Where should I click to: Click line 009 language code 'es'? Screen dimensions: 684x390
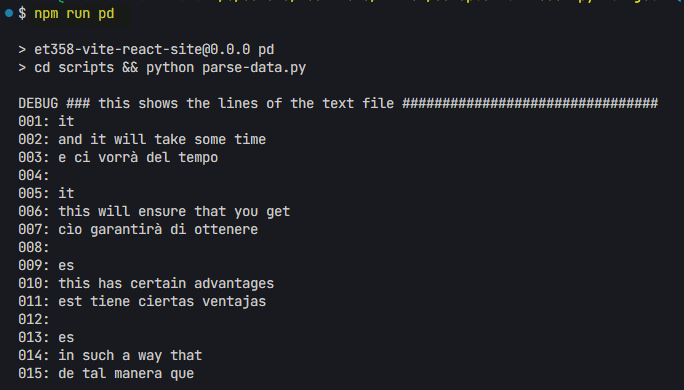[66, 266]
